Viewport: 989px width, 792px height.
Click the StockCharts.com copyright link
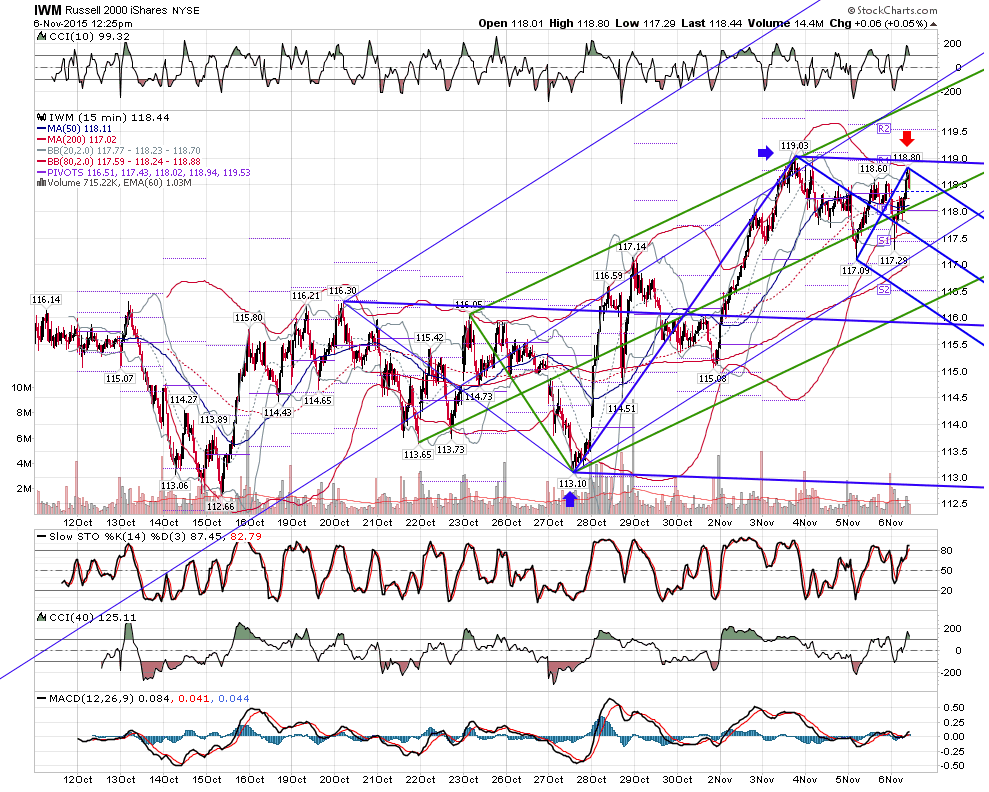[x=892, y=10]
